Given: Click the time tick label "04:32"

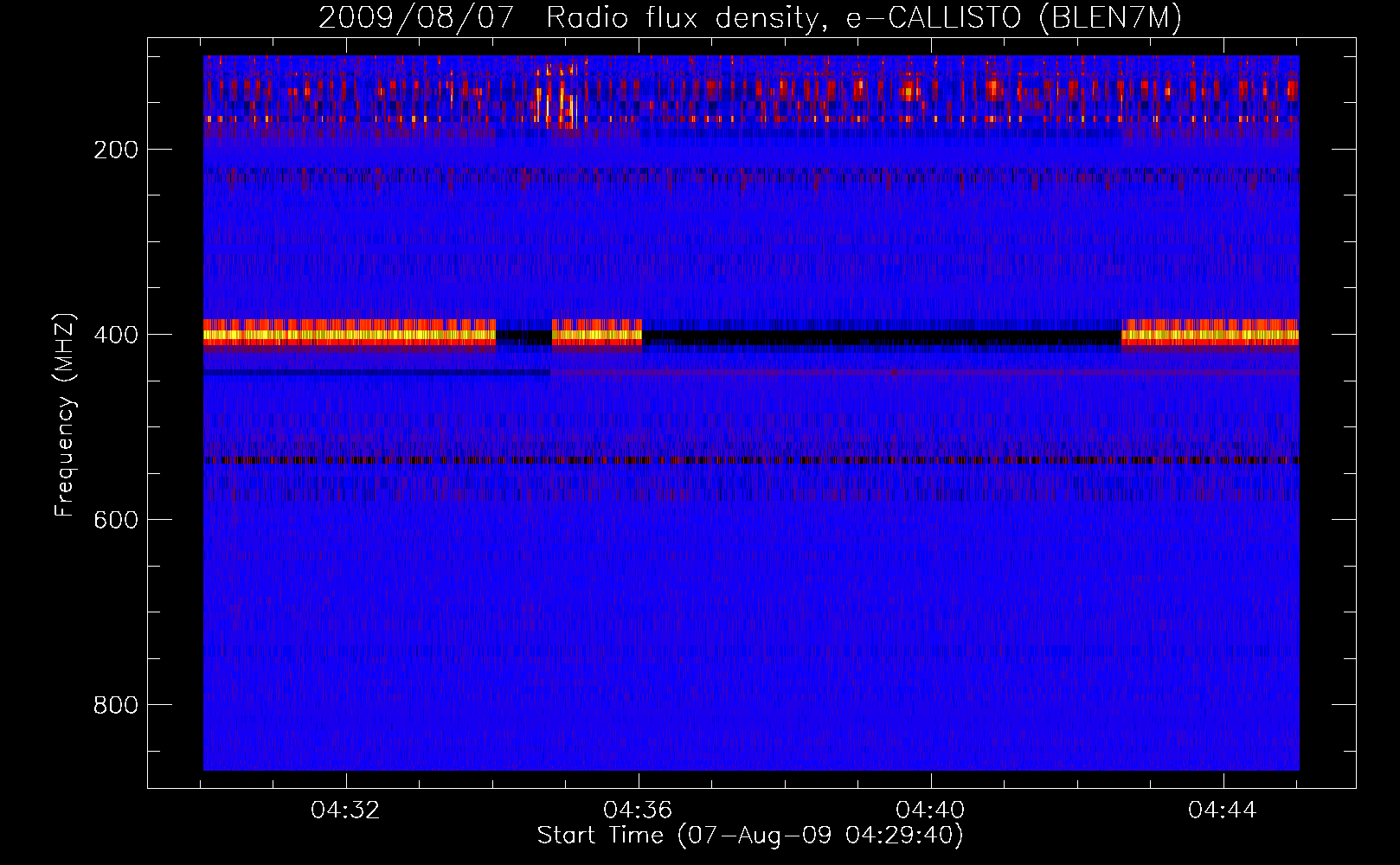Looking at the screenshot, I should pos(346,811).
